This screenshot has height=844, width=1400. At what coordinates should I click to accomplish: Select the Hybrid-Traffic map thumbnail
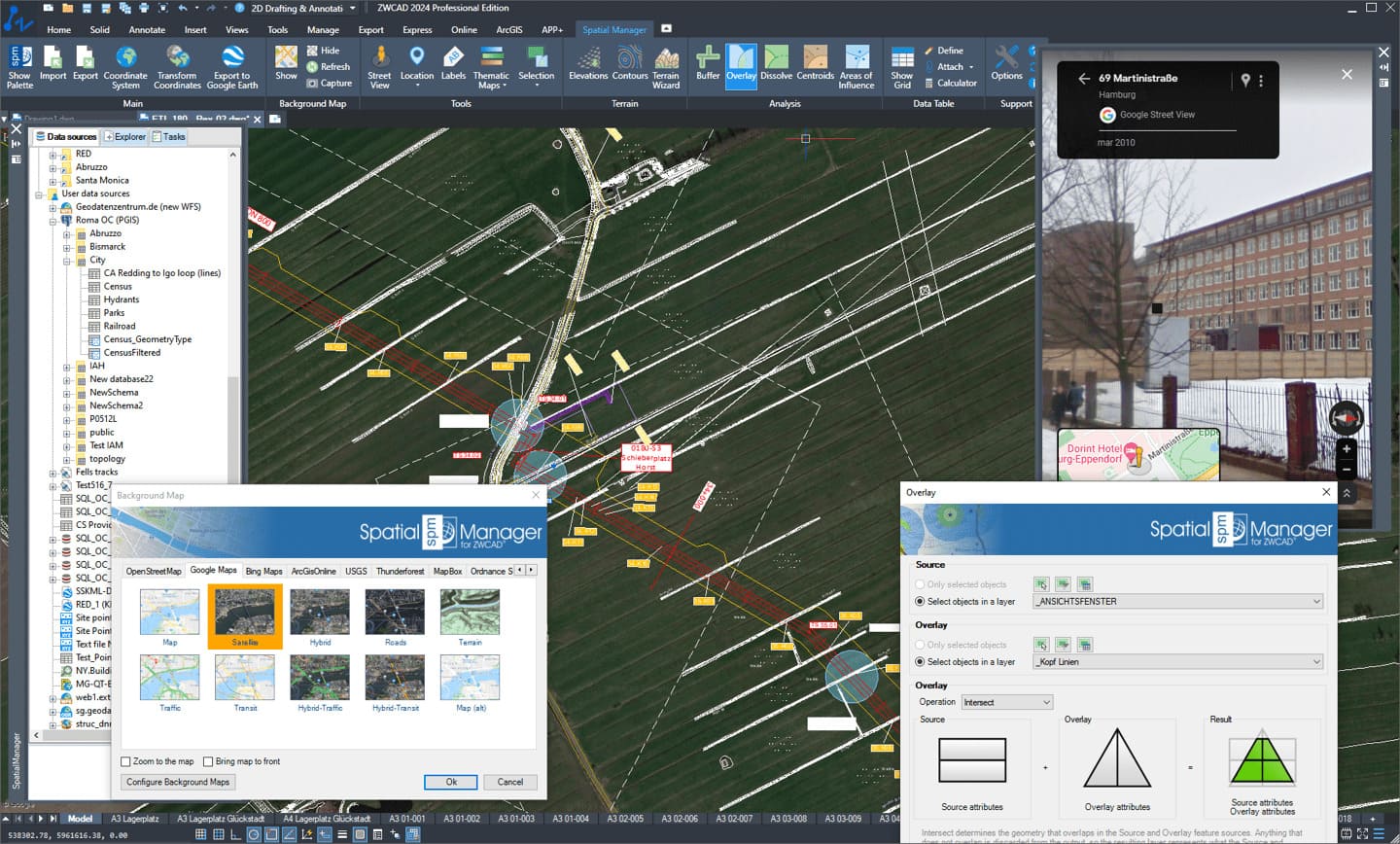[x=320, y=683]
